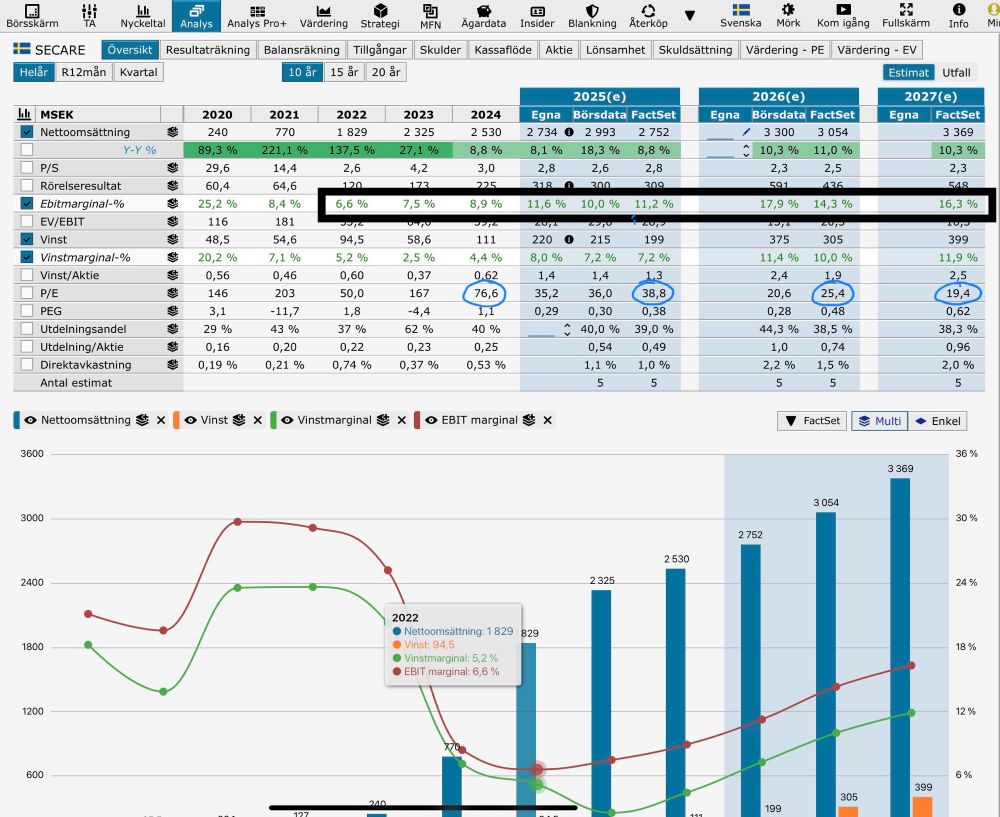Click the info icon beside Vinst 220
The image size is (1000, 817).
click(x=569, y=239)
